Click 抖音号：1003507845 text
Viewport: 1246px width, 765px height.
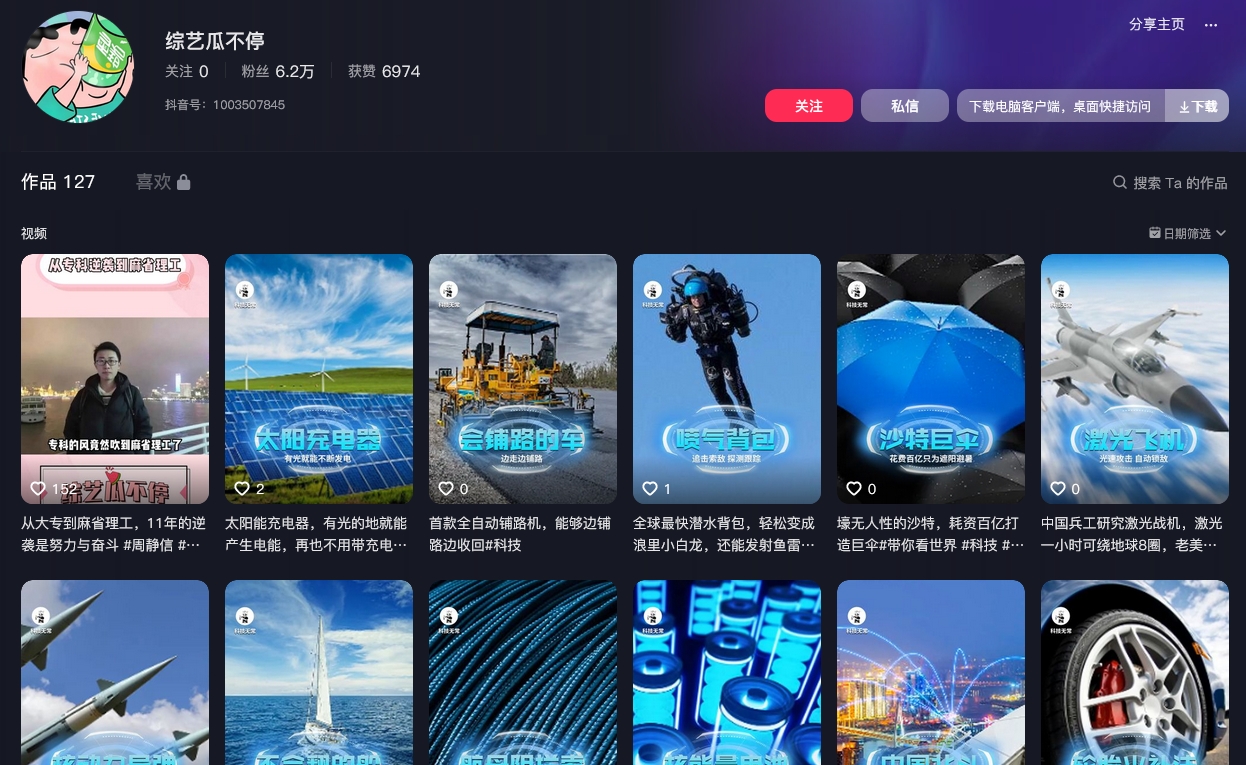225,104
